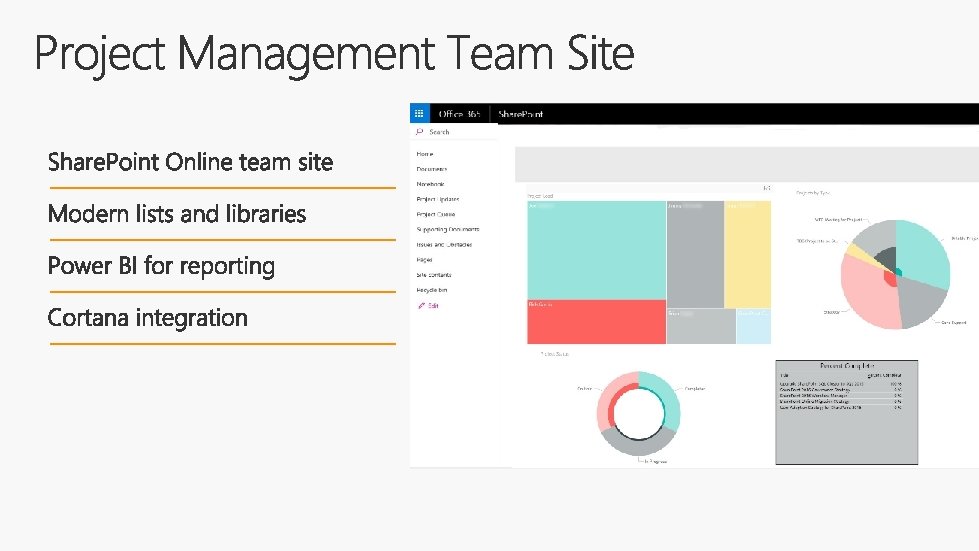This screenshot has width=979, height=551.
Task: Open the Office 365 app launcher waffle
Action: click(x=420, y=114)
